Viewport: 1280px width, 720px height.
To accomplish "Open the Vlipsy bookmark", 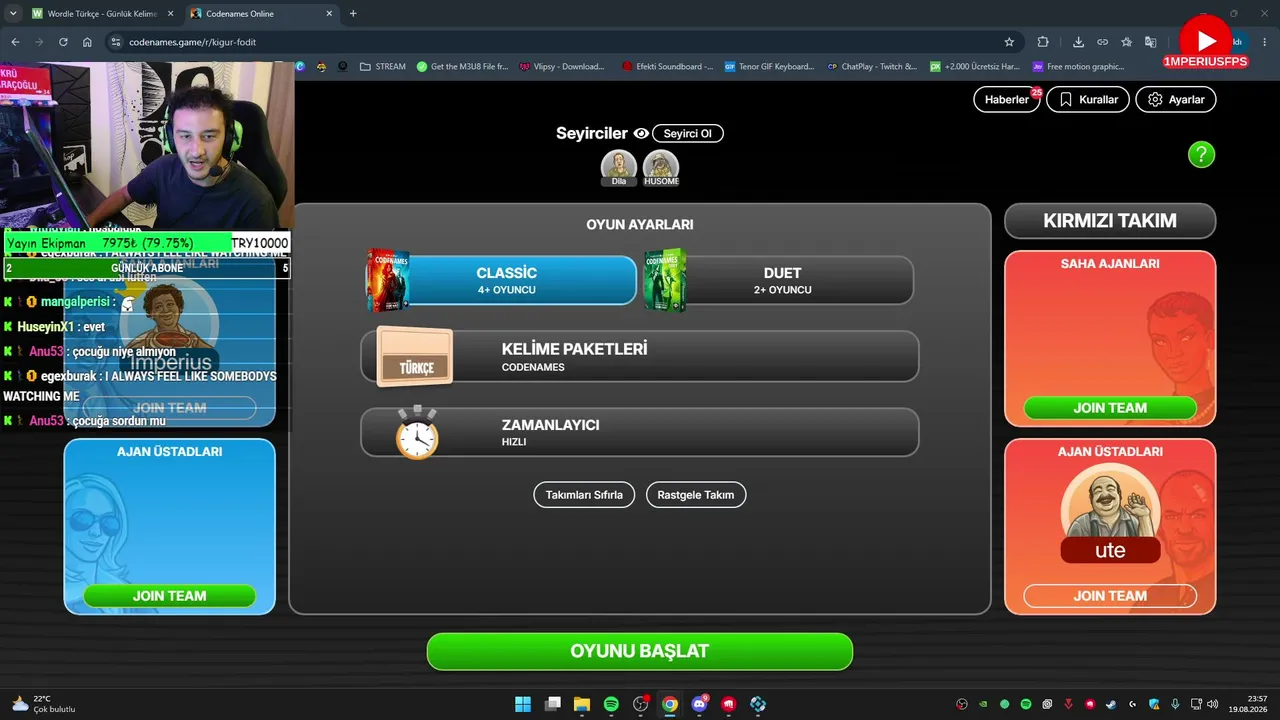I will coord(562,67).
